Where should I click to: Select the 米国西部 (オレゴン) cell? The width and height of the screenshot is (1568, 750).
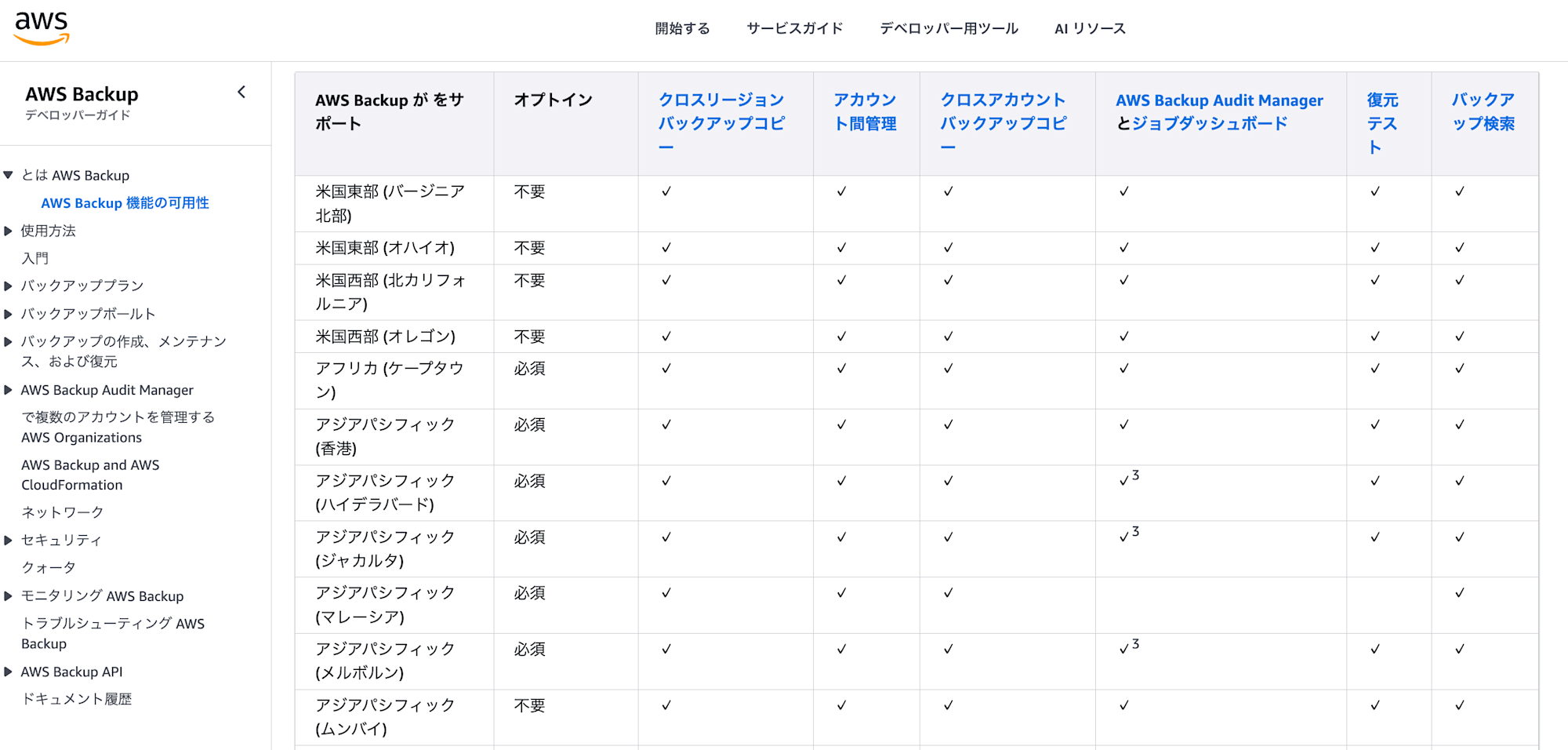tap(394, 337)
